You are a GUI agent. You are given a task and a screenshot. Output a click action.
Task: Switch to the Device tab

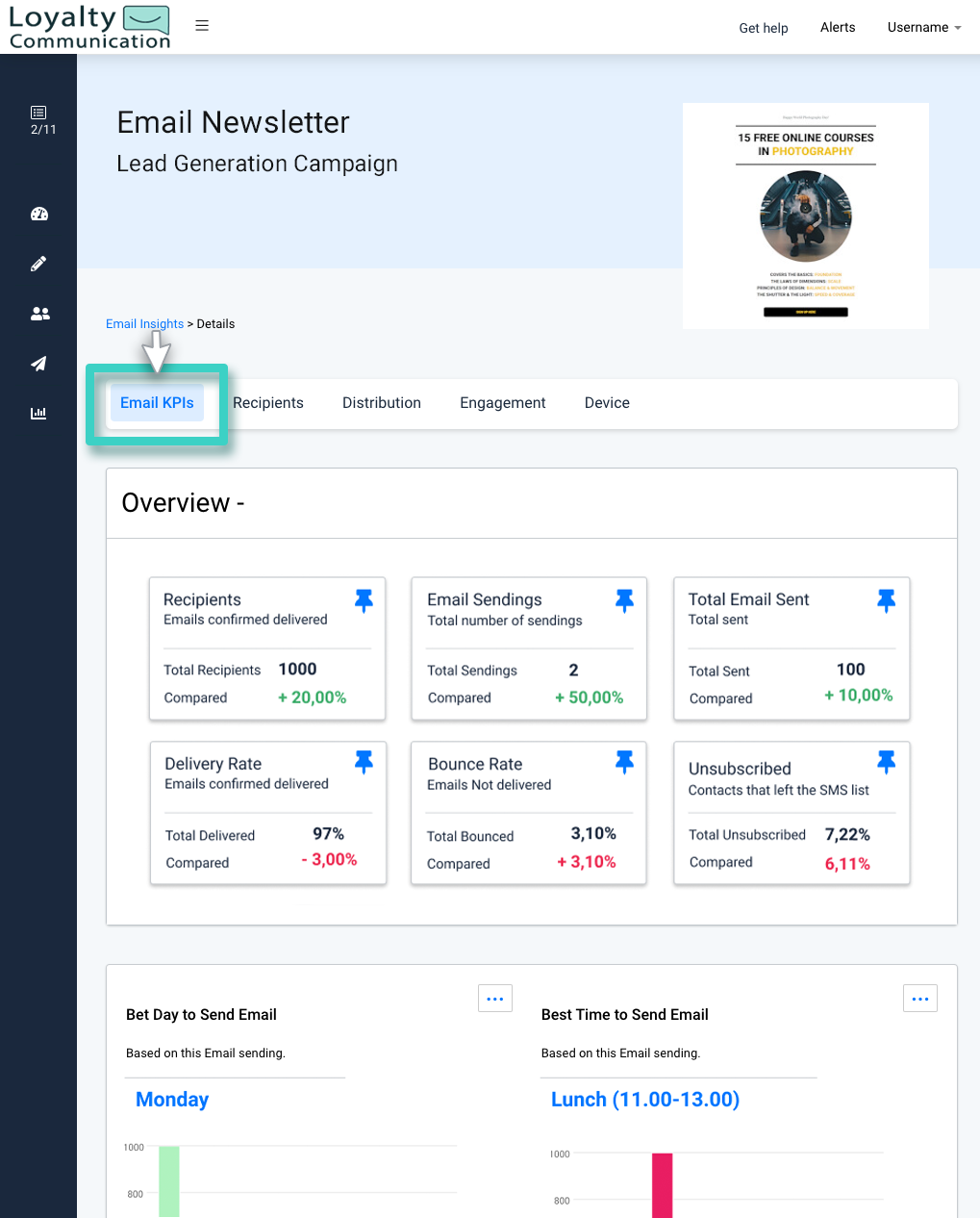[606, 402]
